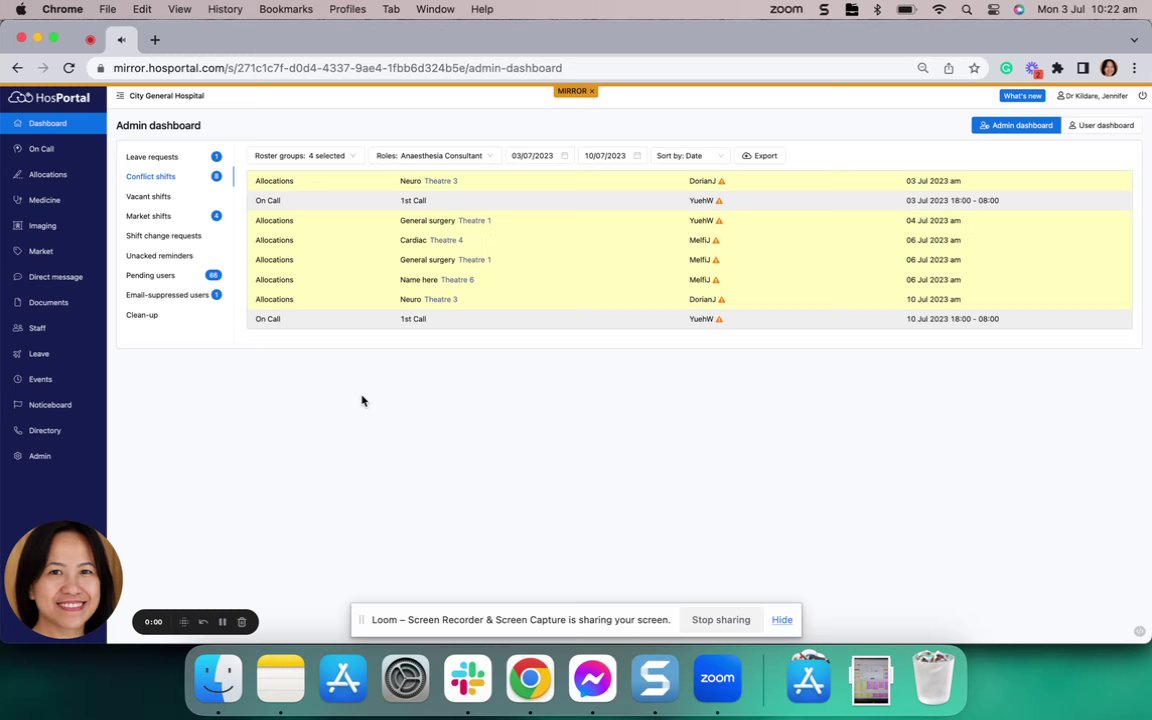The width and height of the screenshot is (1152, 720).
Task: Expand the Sort by Date dropdown
Action: 691,156
